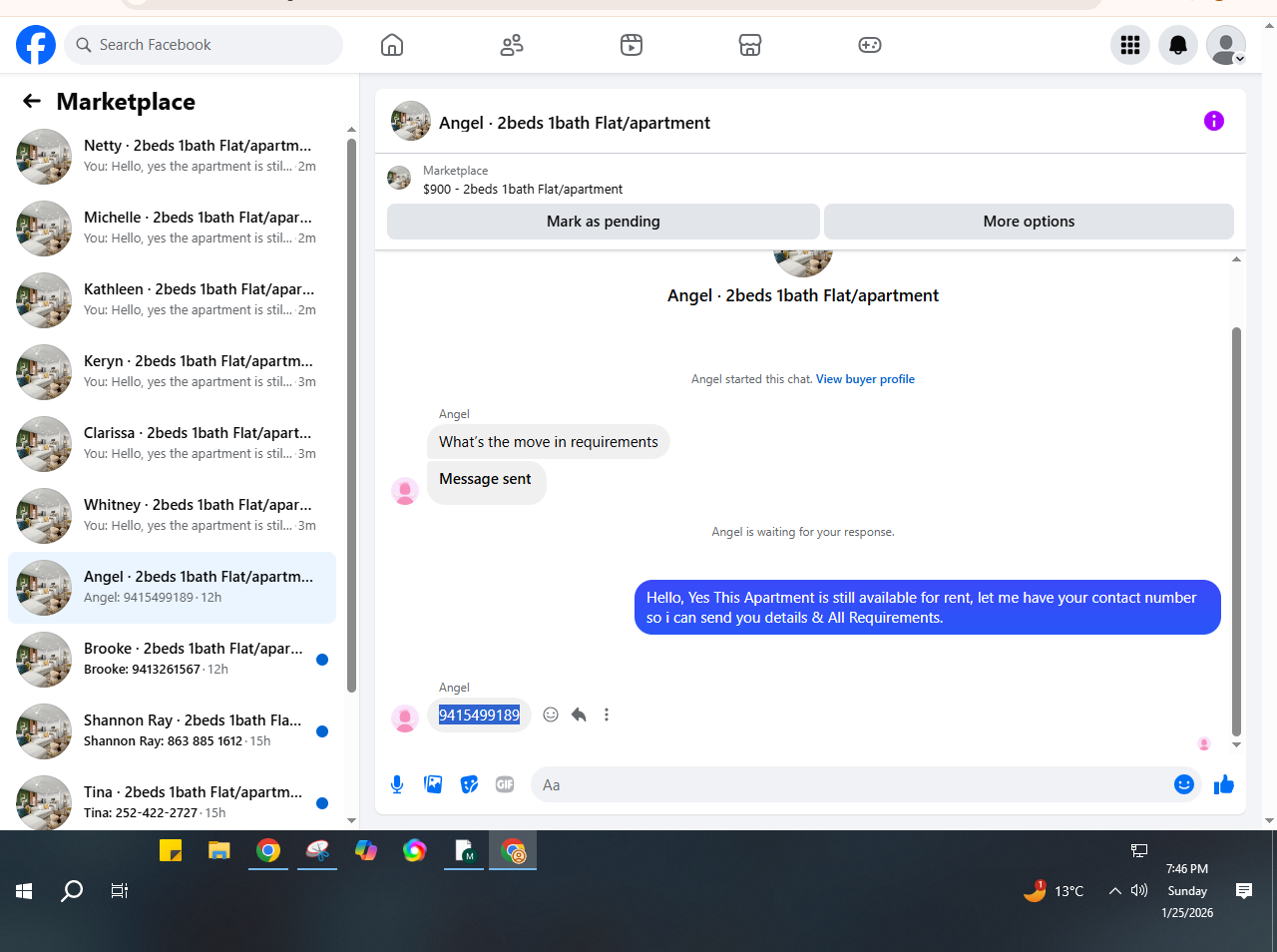Open Michelle's conversation
The height and width of the screenshot is (952, 1277).
pyautogui.click(x=172, y=229)
